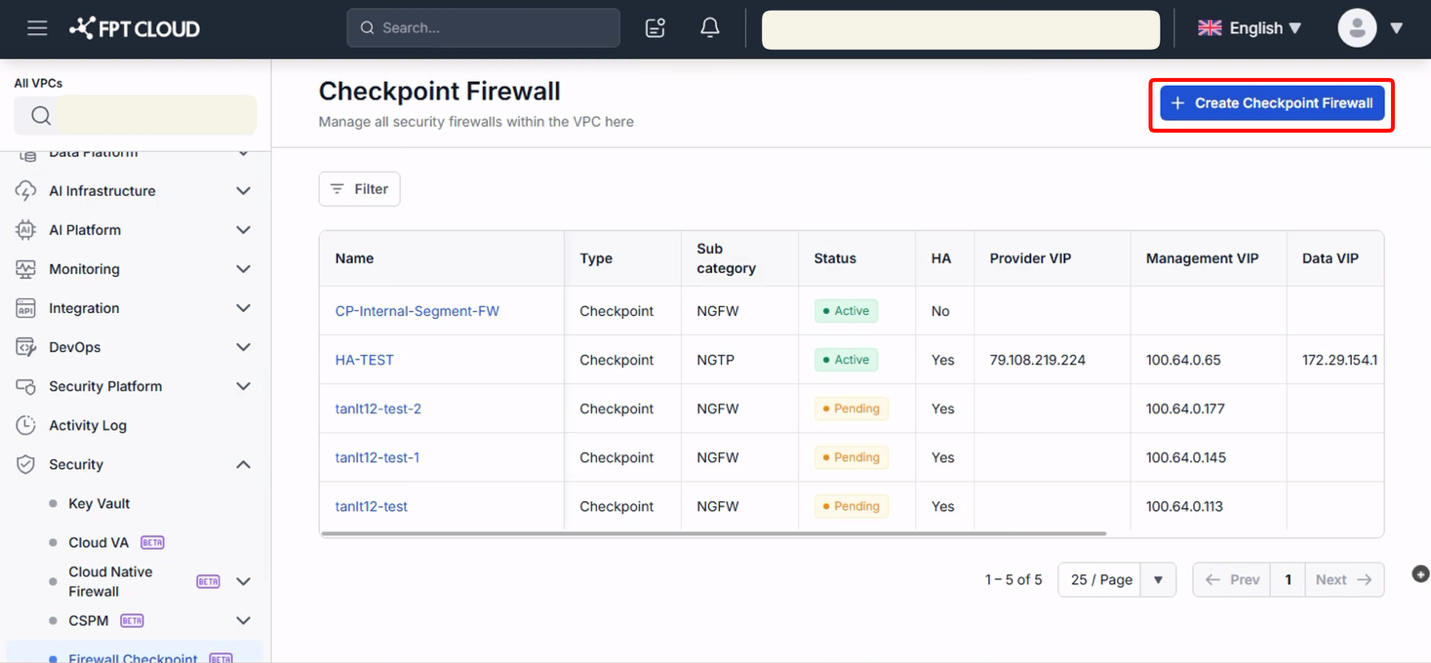This screenshot has height=663, width=1431.
Task: Click the AI Infrastructure sidebar icon
Action: (26, 191)
